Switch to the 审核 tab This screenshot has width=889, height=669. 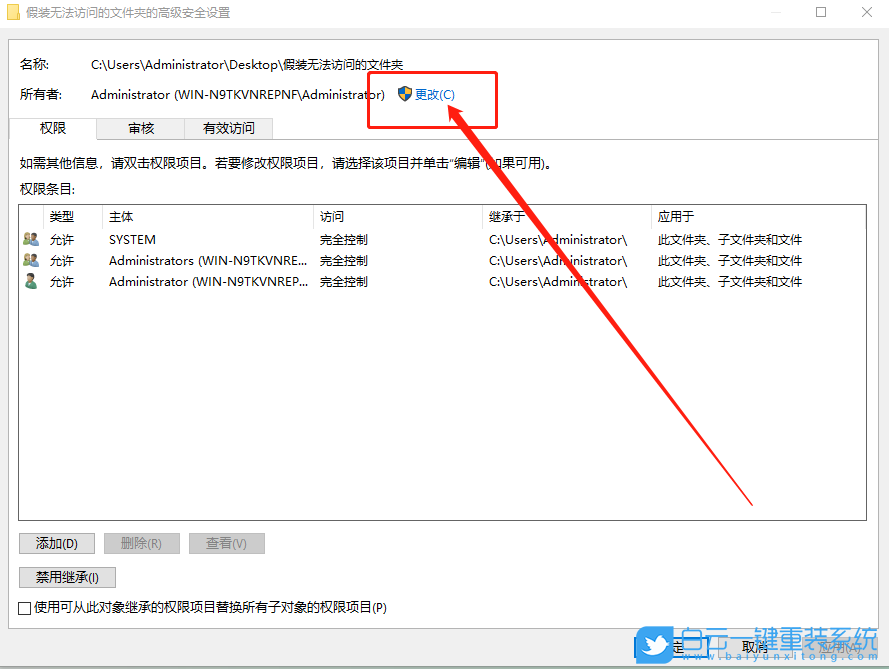point(140,128)
